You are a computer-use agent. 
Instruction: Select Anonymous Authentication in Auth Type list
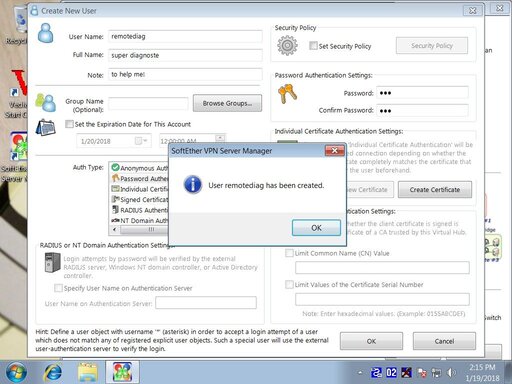tap(140, 168)
